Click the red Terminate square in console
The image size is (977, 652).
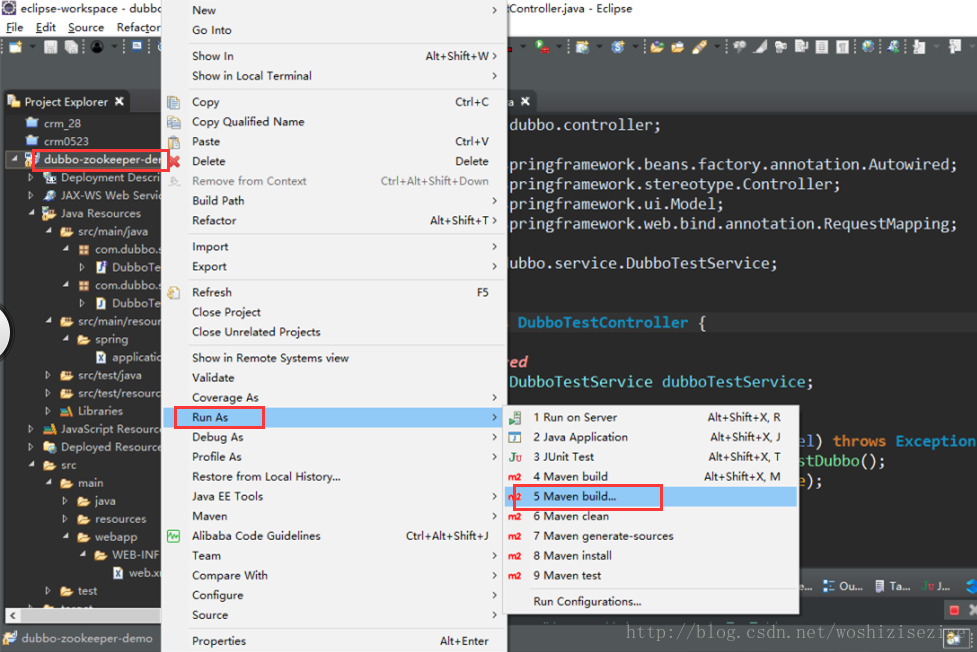[x=954, y=610]
